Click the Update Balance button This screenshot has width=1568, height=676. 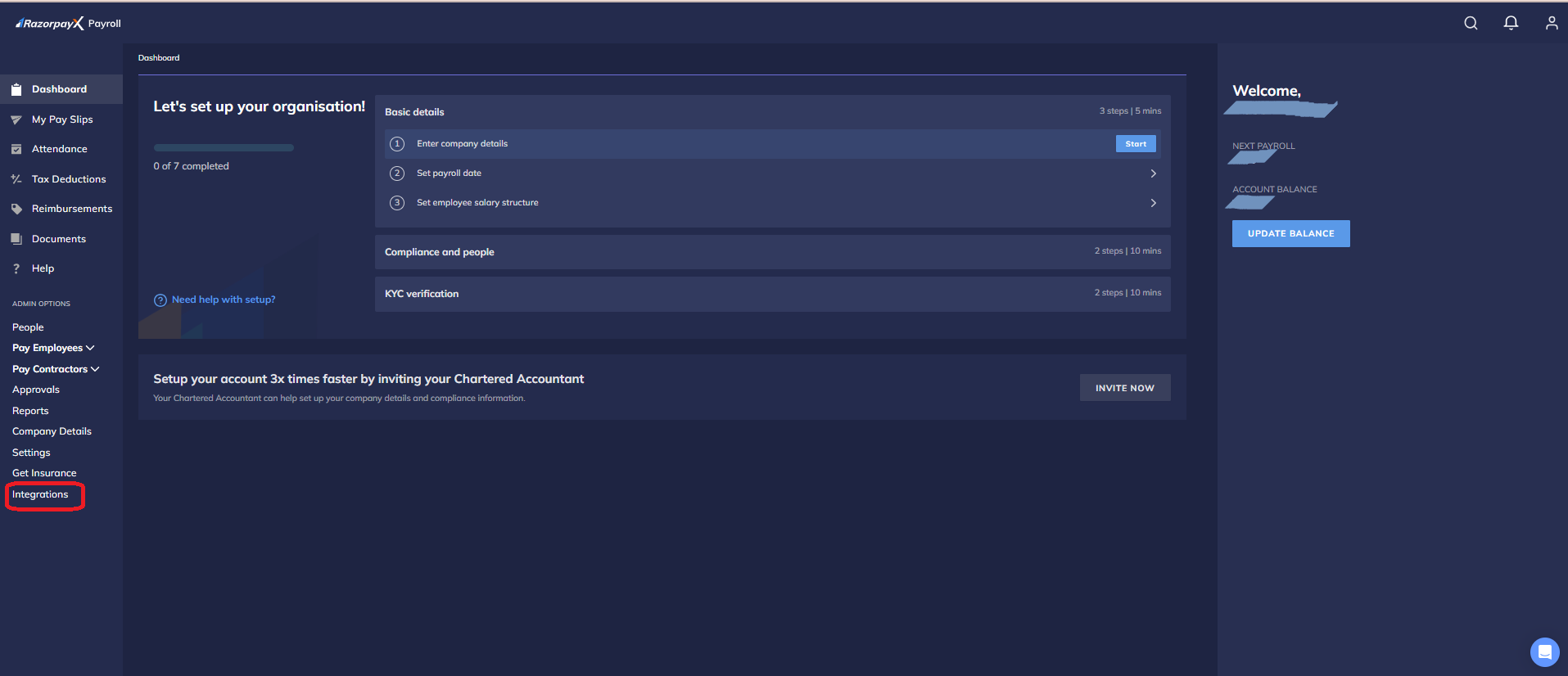1290,233
